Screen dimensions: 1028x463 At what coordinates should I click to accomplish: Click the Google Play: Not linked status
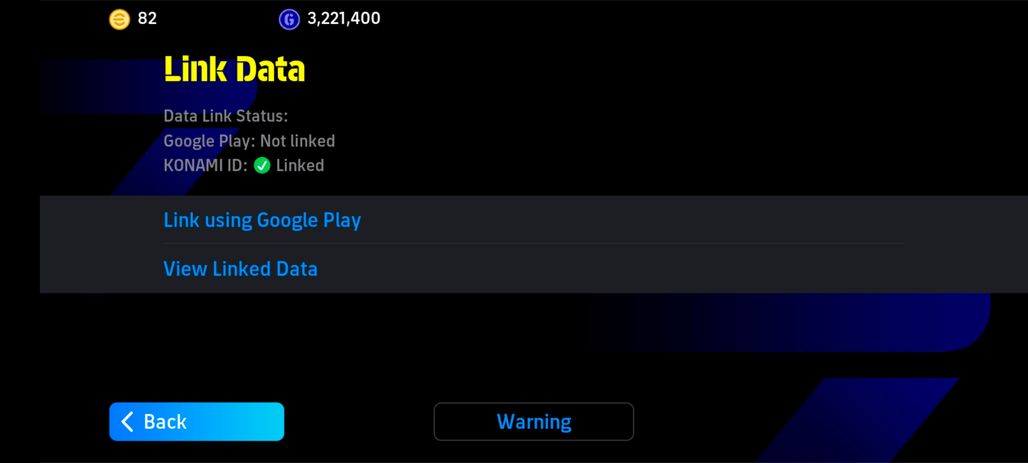point(249,141)
